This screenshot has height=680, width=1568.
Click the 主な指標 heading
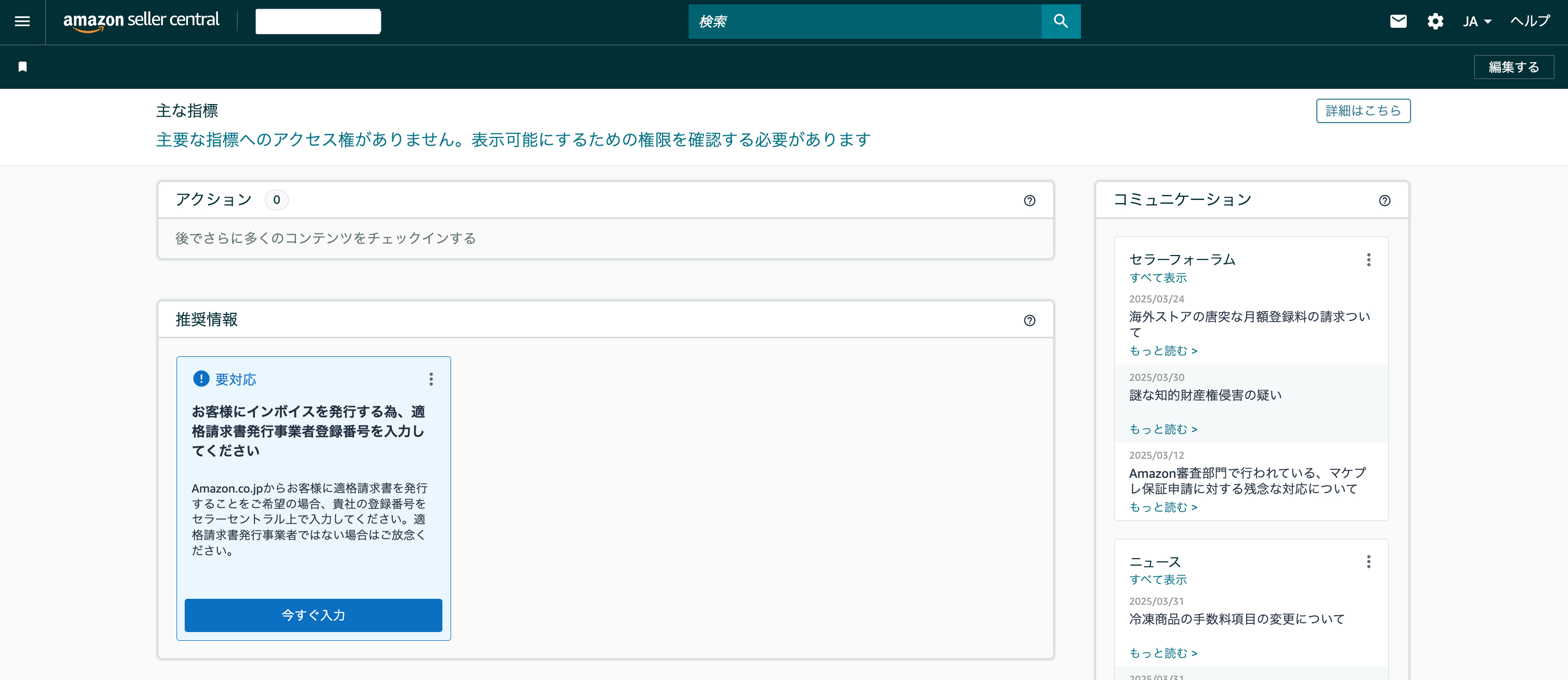(x=187, y=111)
